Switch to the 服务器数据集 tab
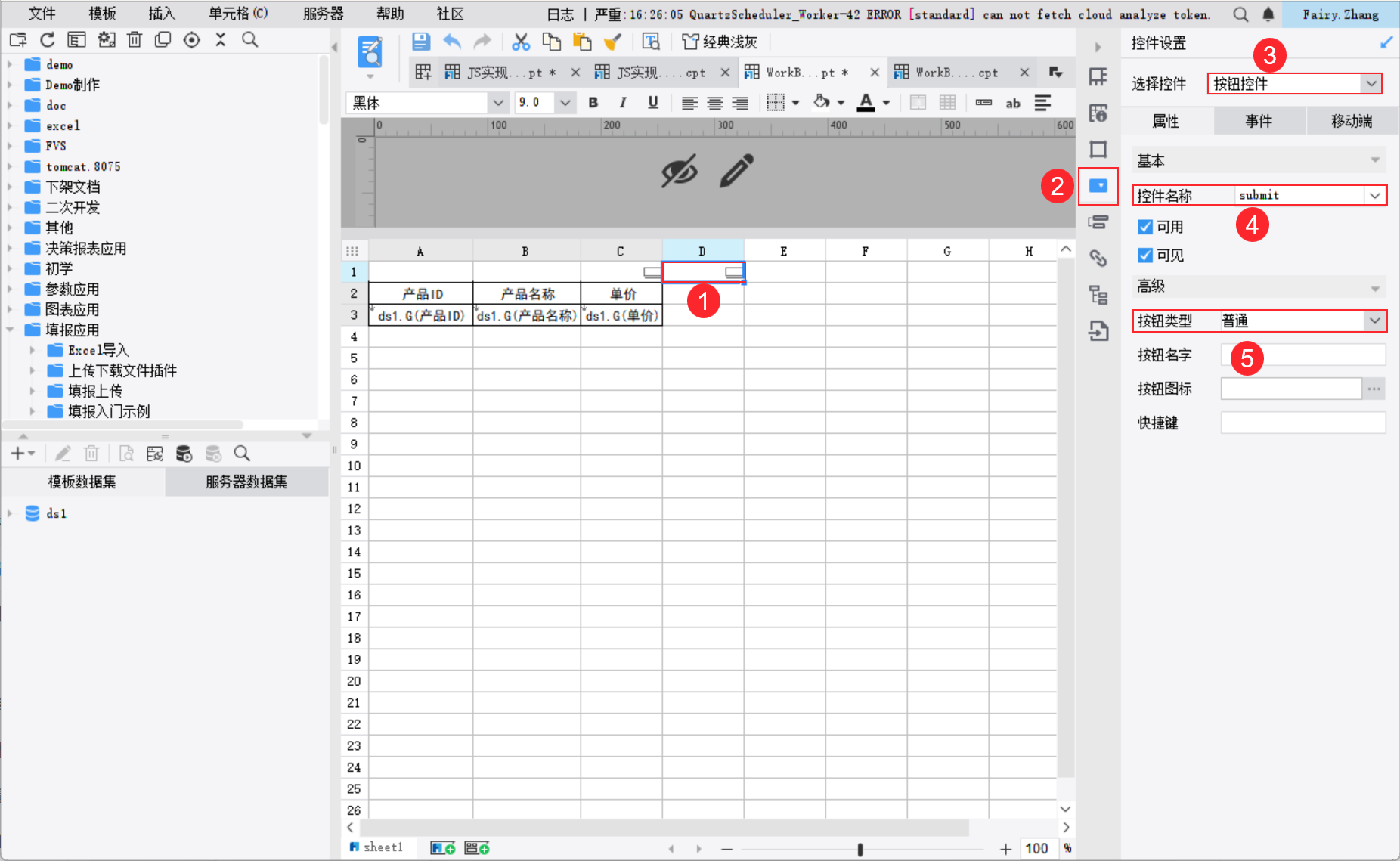 point(246,482)
